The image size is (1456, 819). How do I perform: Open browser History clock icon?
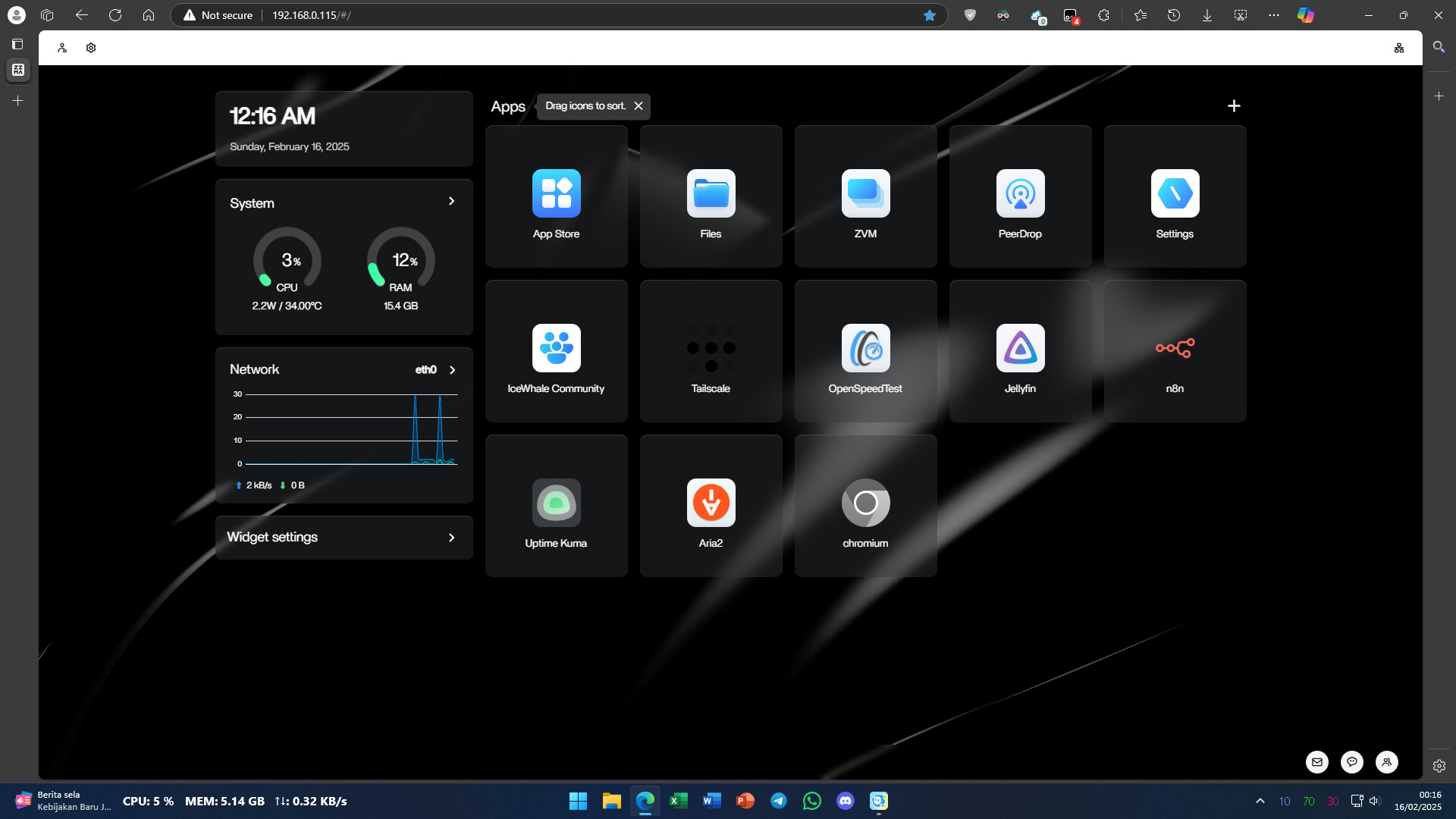[1174, 15]
